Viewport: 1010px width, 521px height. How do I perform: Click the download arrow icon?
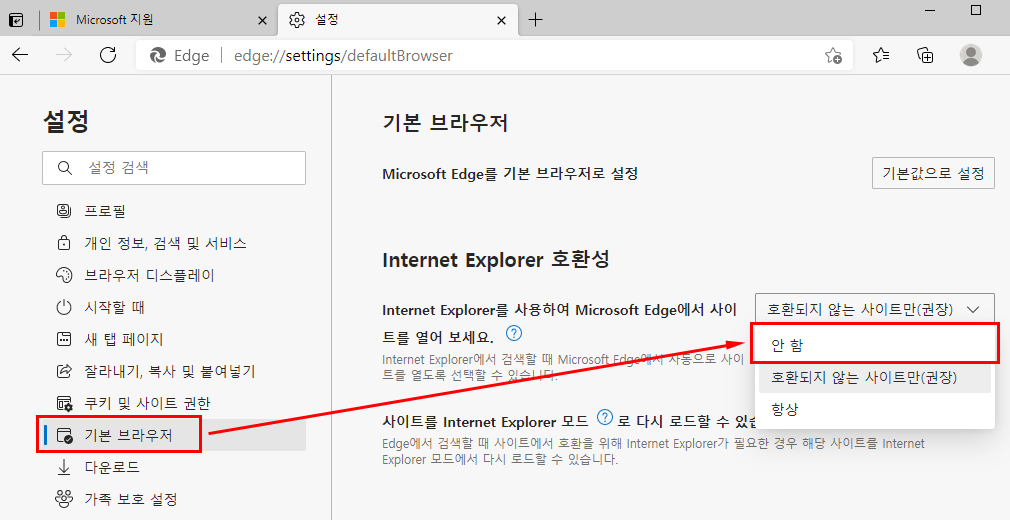click(64, 468)
